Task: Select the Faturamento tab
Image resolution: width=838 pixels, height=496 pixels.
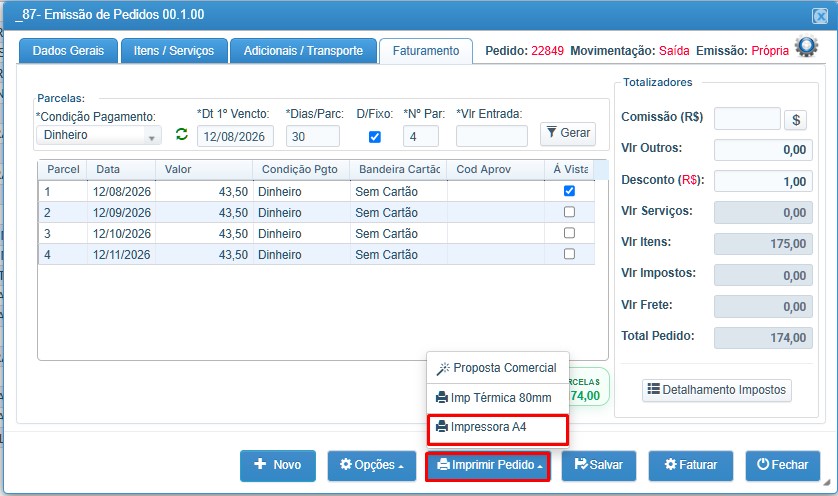Action: click(426, 51)
